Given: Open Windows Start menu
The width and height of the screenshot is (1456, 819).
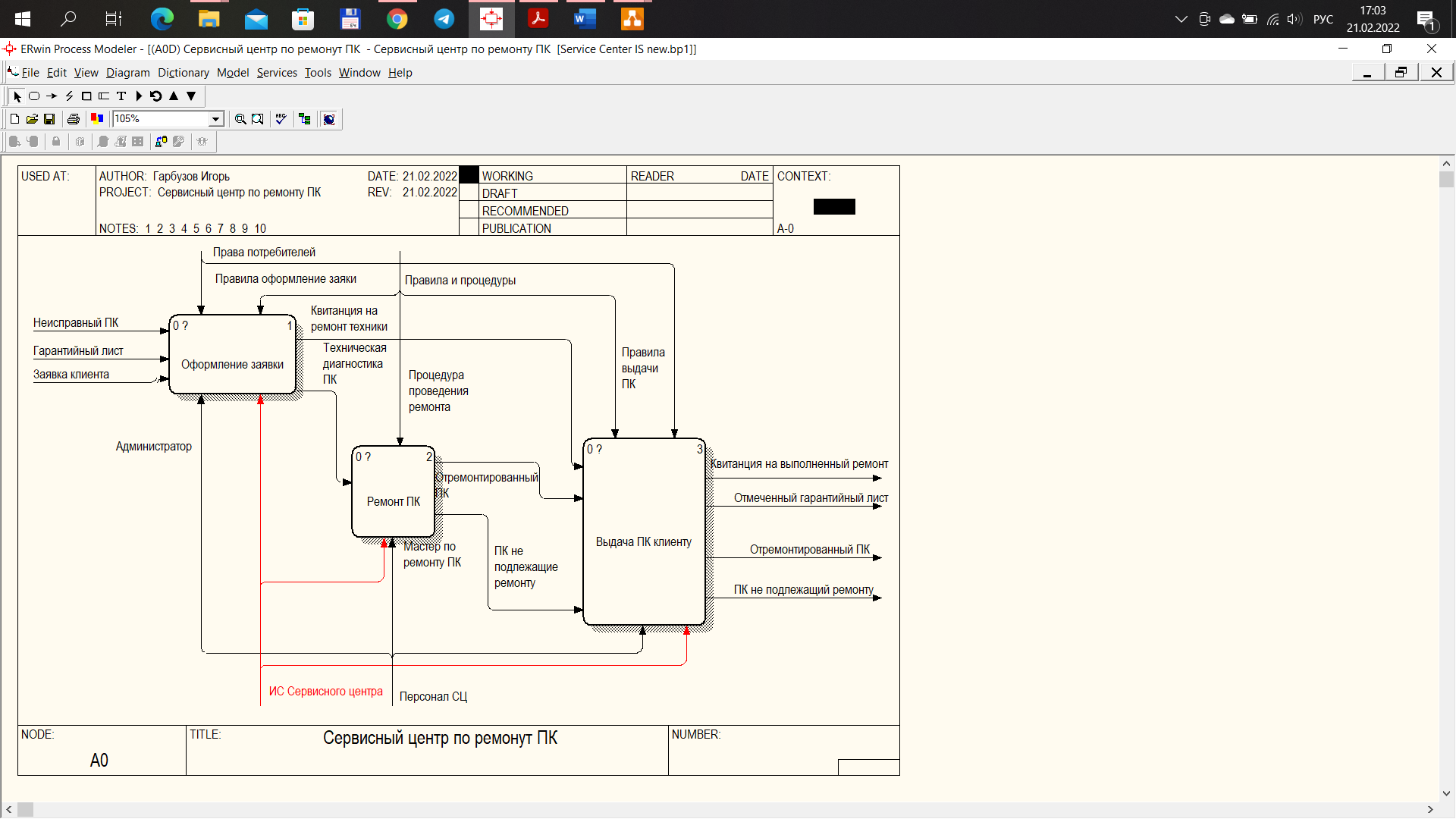Looking at the screenshot, I should [23, 19].
